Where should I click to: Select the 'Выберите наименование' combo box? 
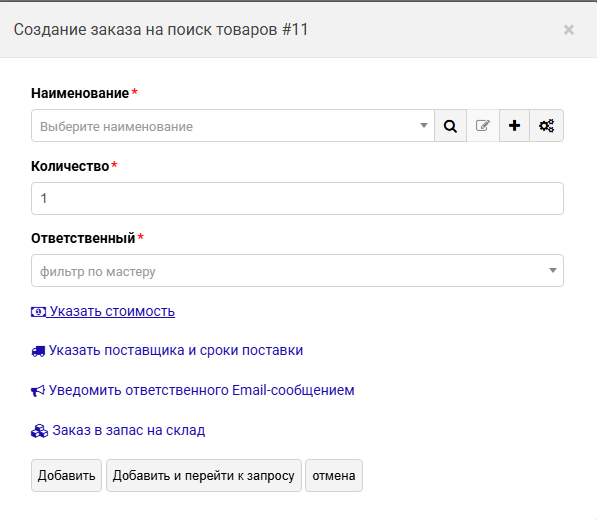pyautogui.click(x=233, y=126)
